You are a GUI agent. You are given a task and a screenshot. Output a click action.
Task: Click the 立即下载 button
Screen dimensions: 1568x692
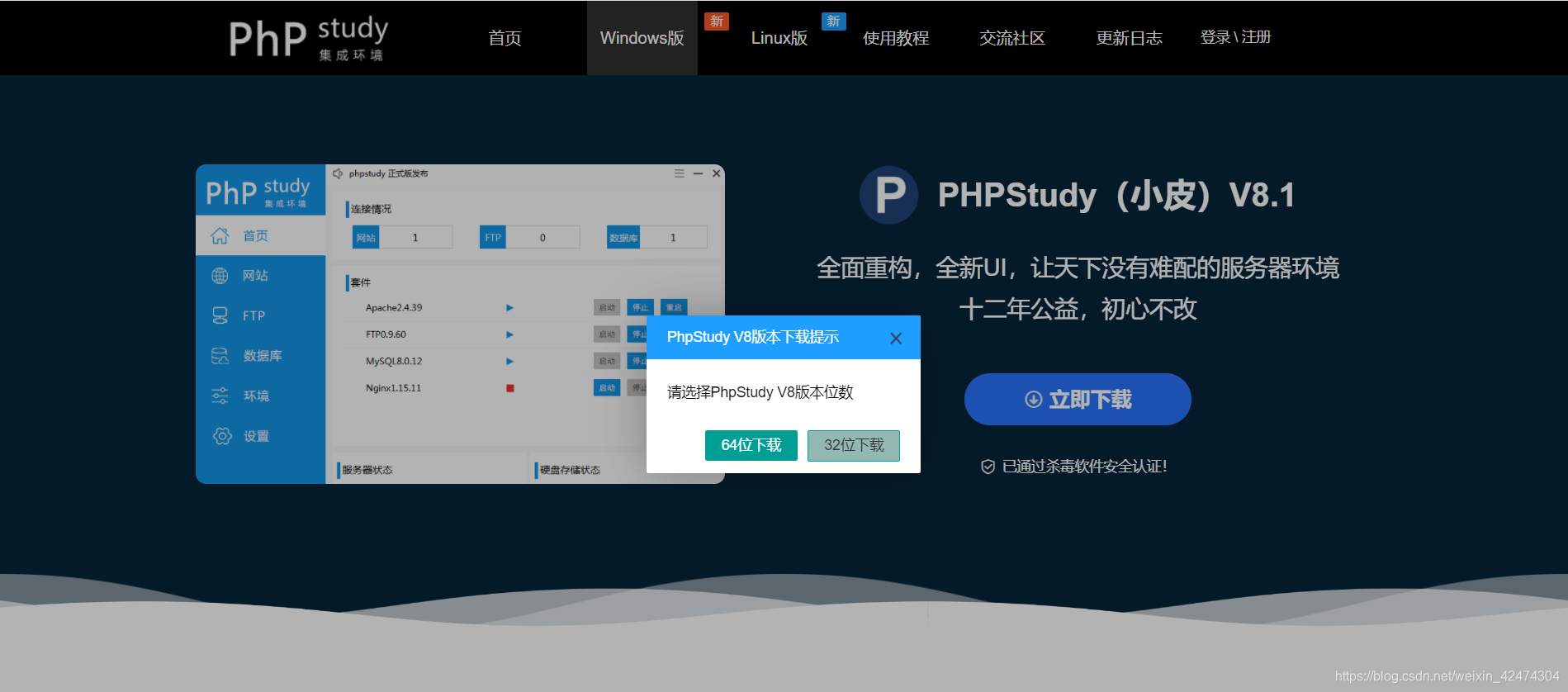(1078, 400)
